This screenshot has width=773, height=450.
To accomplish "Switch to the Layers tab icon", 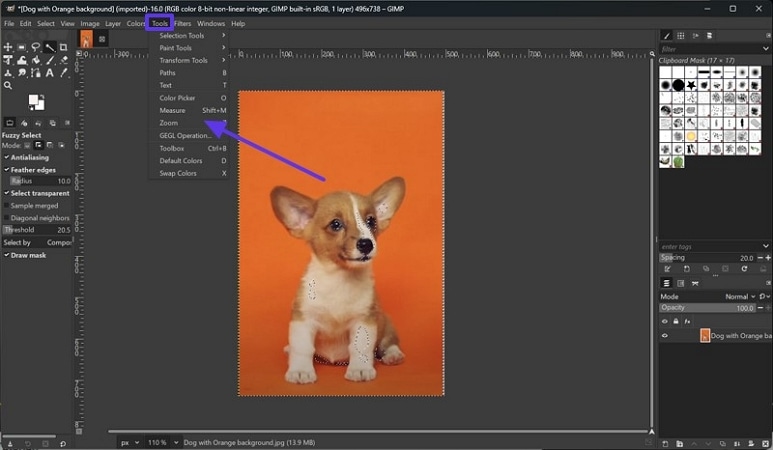I will (x=667, y=283).
